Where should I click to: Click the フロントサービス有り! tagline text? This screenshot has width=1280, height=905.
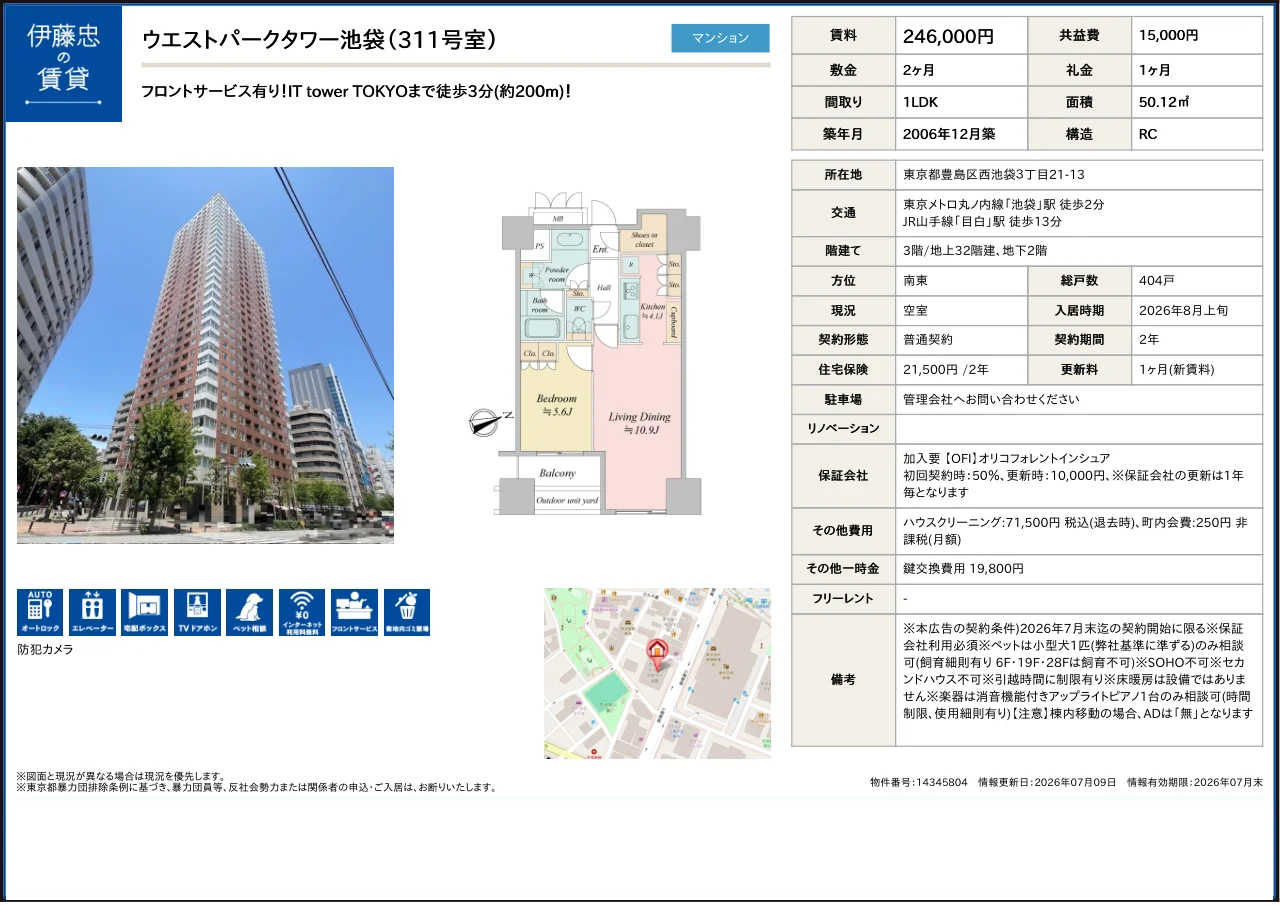(356, 91)
